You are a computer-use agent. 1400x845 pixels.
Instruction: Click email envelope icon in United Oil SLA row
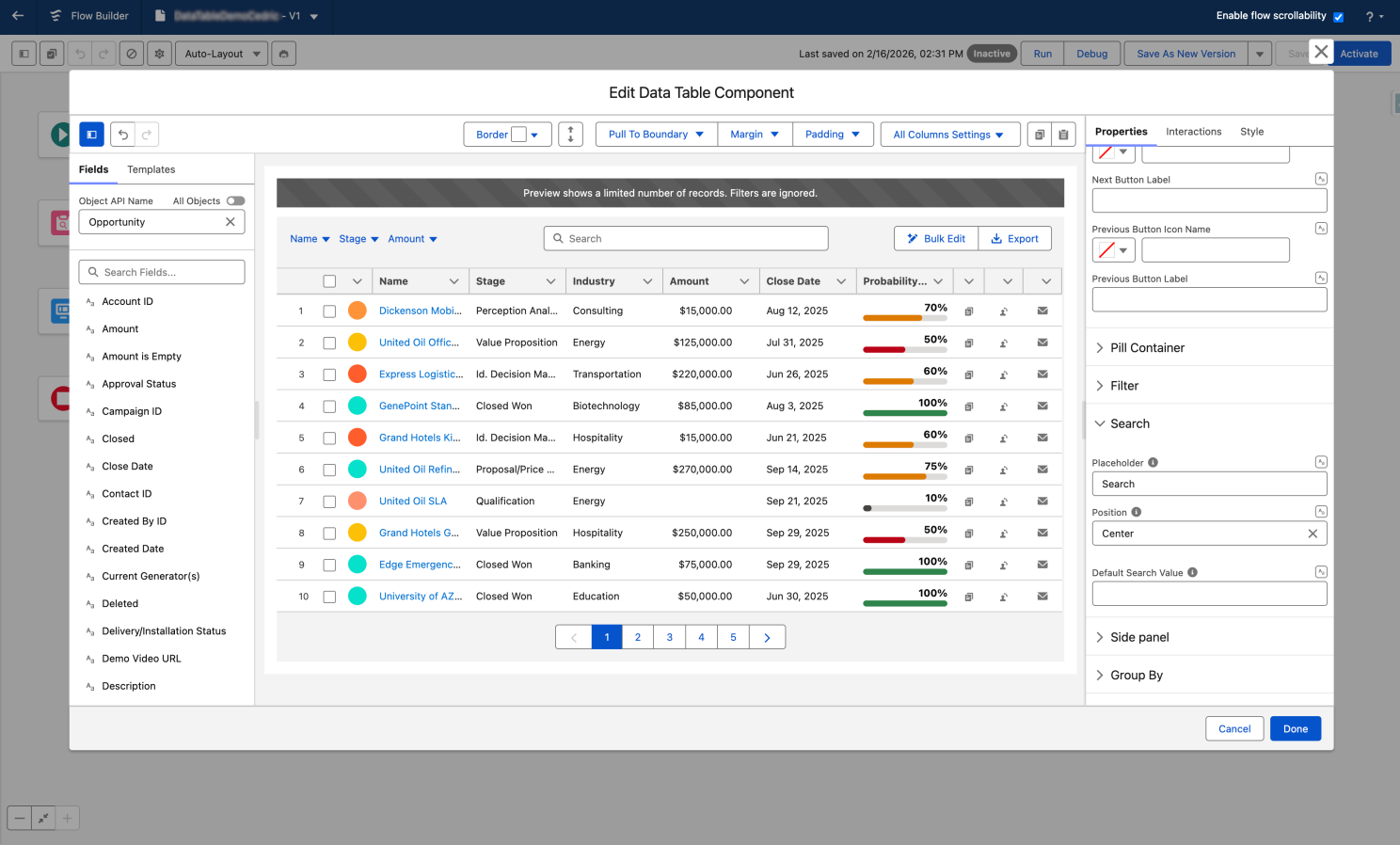point(1042,501)
